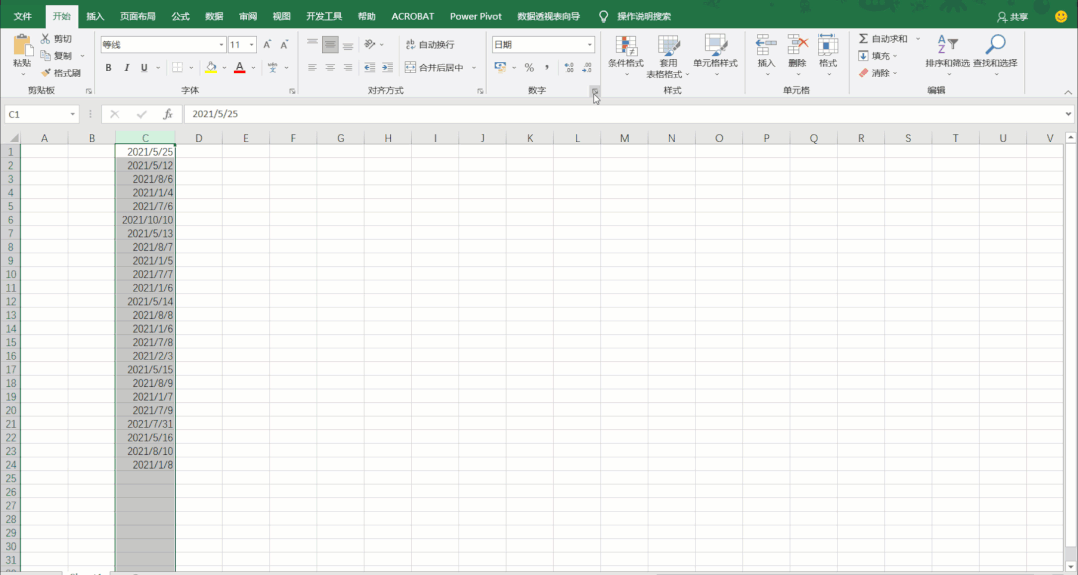Click the Share (共享) button
The width and height of the screenshot is (1078, 575).
coord(1012,16)
